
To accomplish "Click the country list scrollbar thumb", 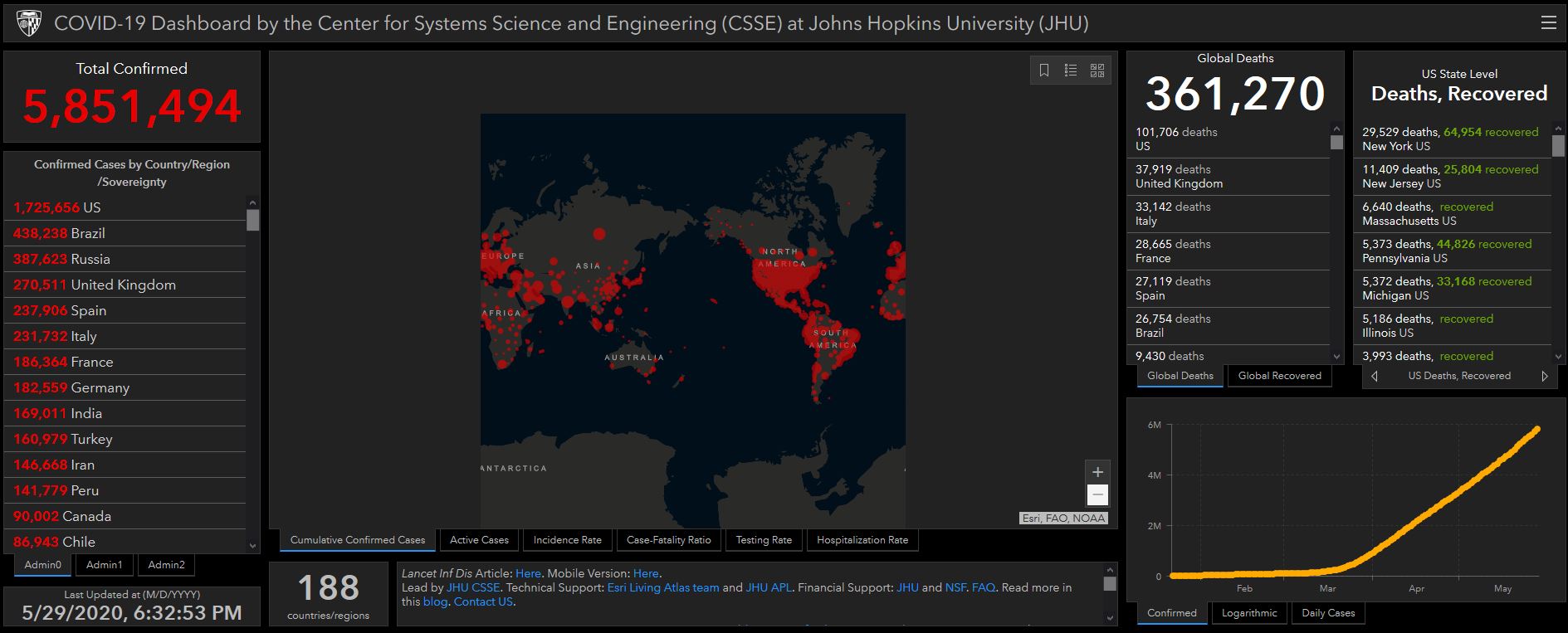I will pos(253,220).
